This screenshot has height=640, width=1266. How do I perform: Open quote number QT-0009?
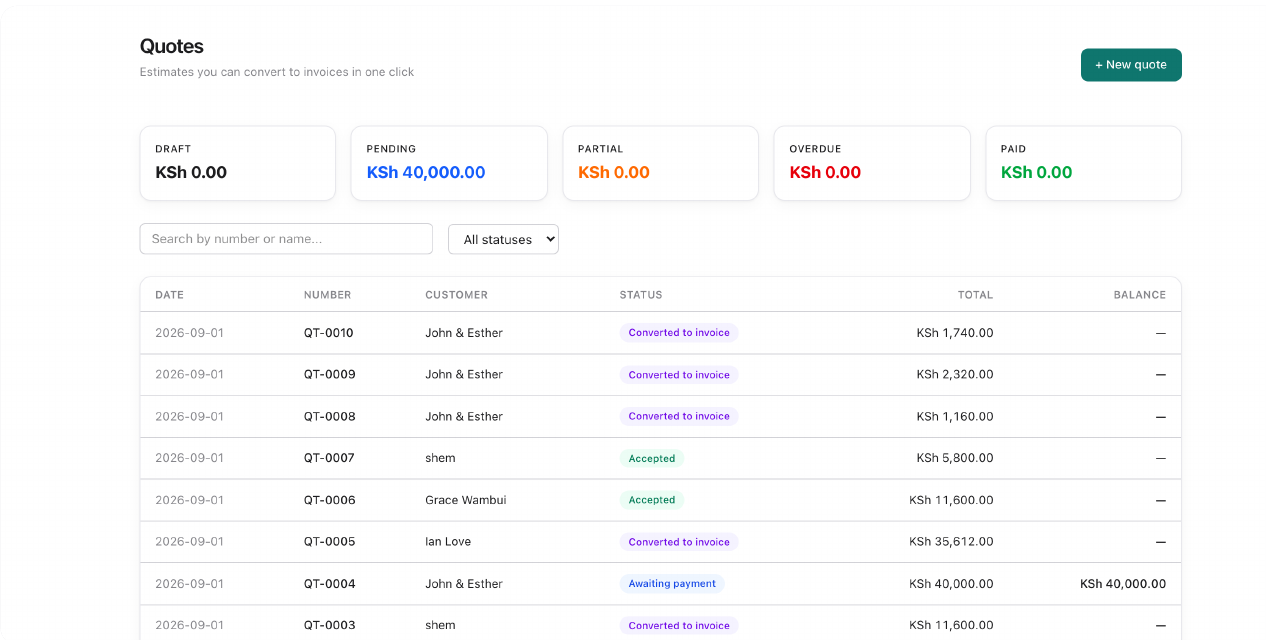point(330,374)
